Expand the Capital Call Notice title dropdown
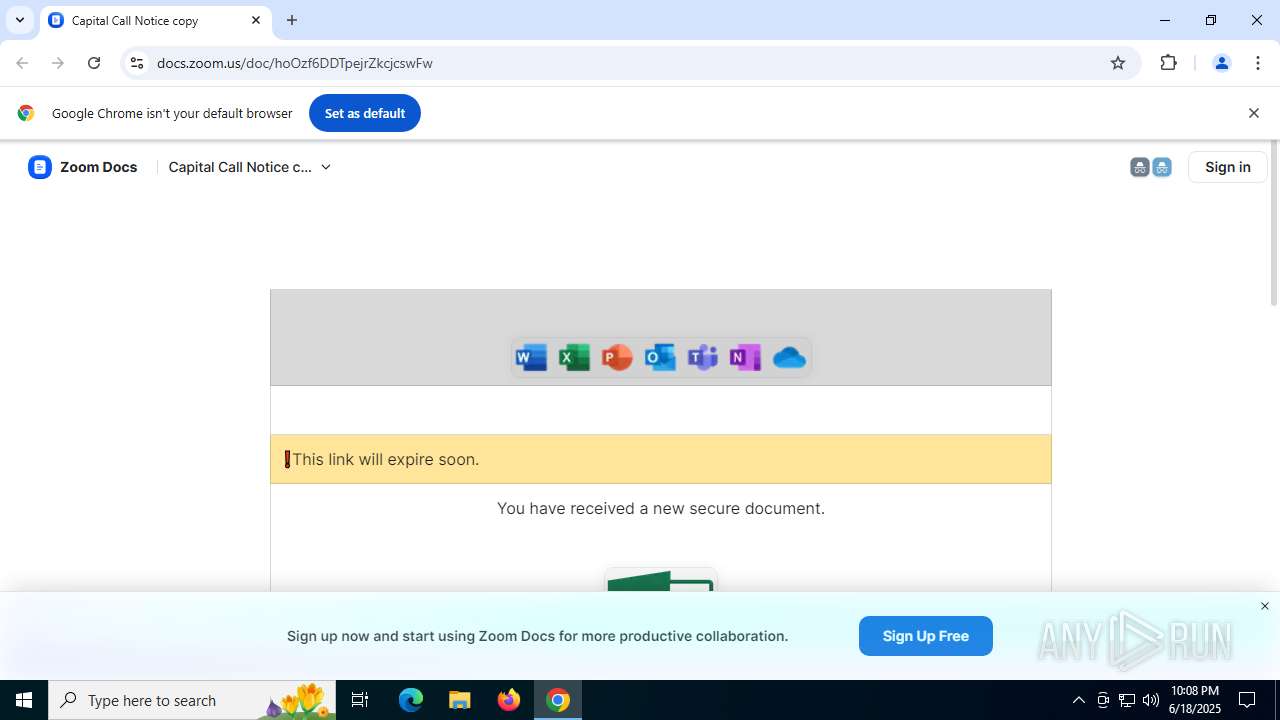This screenshot has width=1280, height=720. point(326,167)
